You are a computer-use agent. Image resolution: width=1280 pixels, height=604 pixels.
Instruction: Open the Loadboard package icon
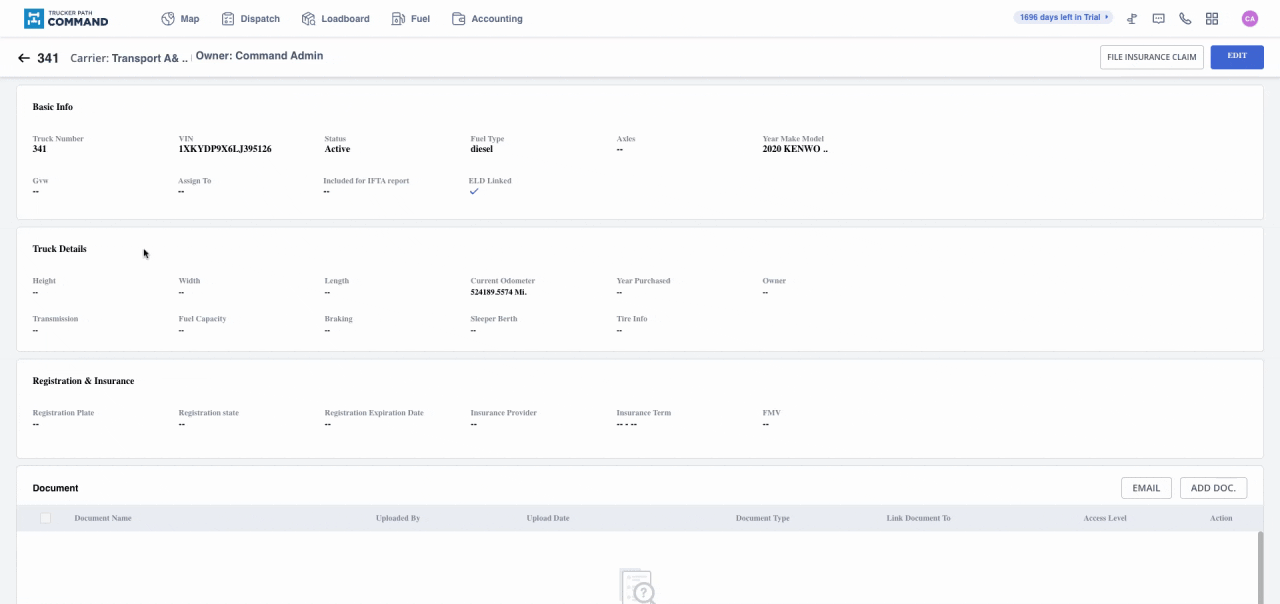[x=307, y=18]
